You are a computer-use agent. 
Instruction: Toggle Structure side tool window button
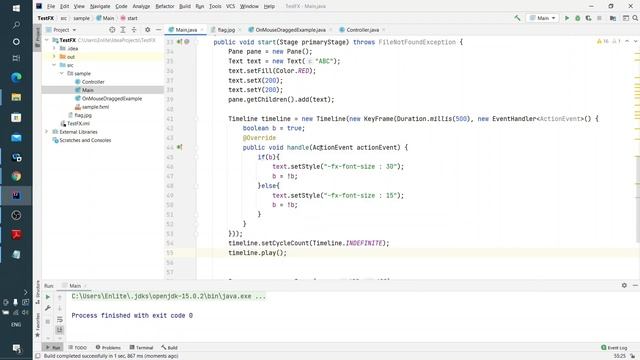[x=38, y=292]
